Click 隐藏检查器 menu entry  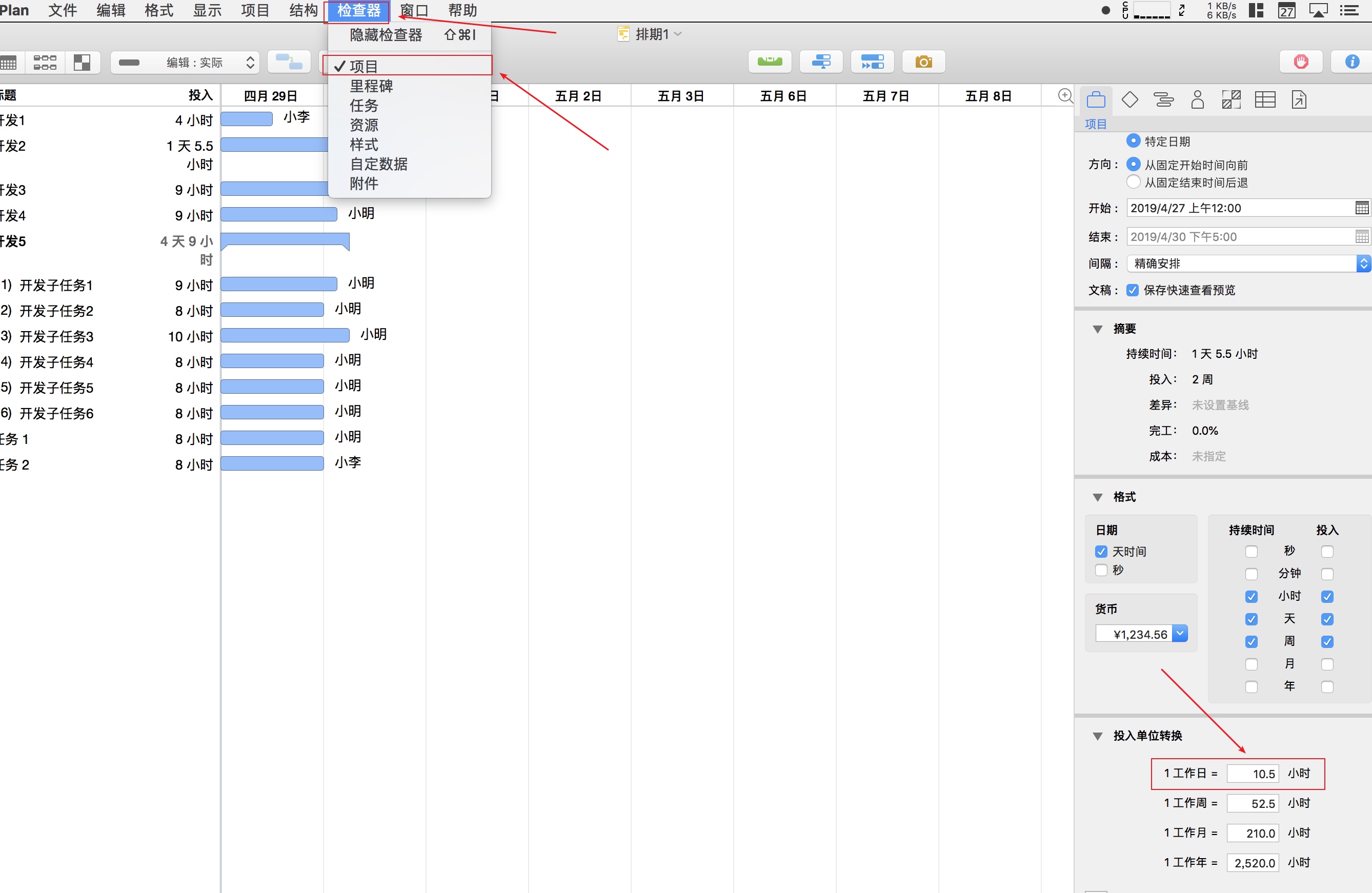point(386,35)
